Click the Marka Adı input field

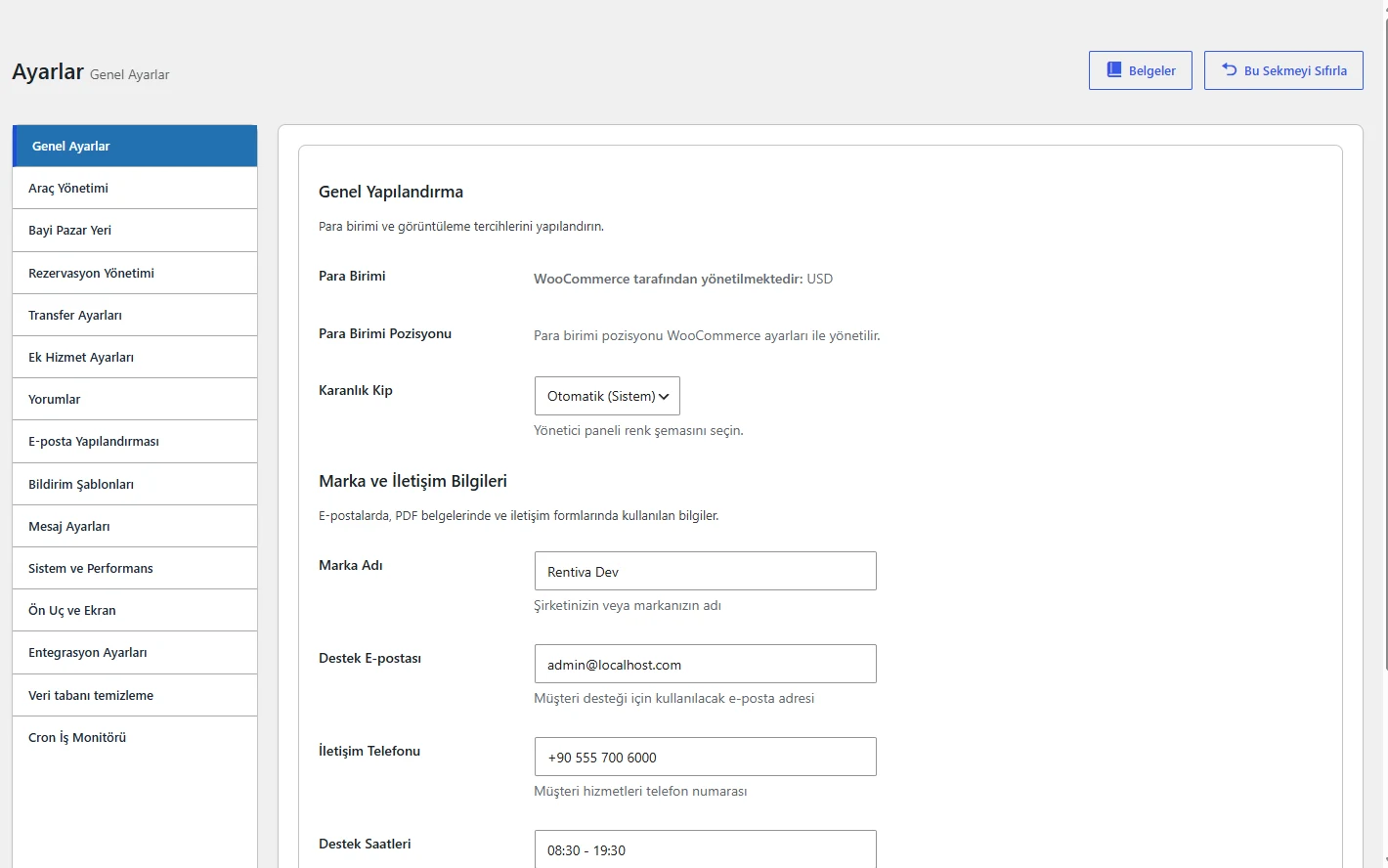click(705, 571)
